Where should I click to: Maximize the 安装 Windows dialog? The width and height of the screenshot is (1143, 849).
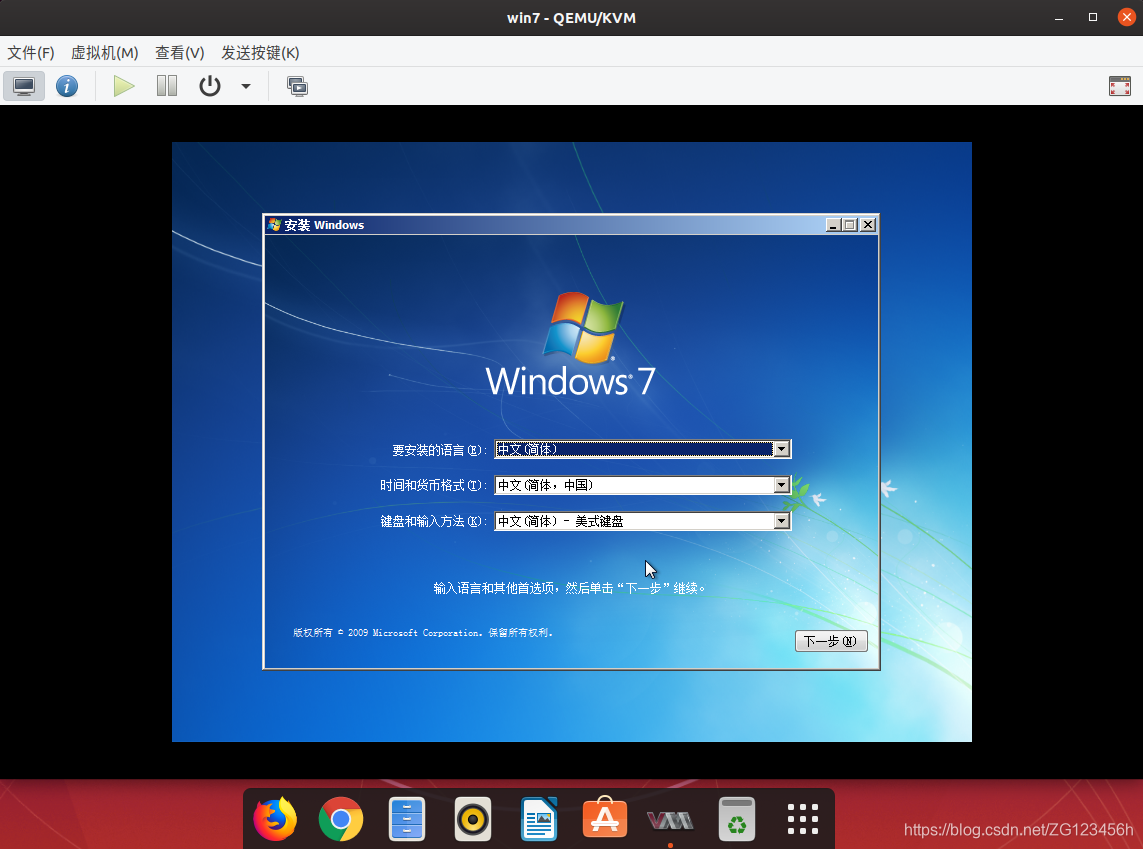(x=850, y=225)
